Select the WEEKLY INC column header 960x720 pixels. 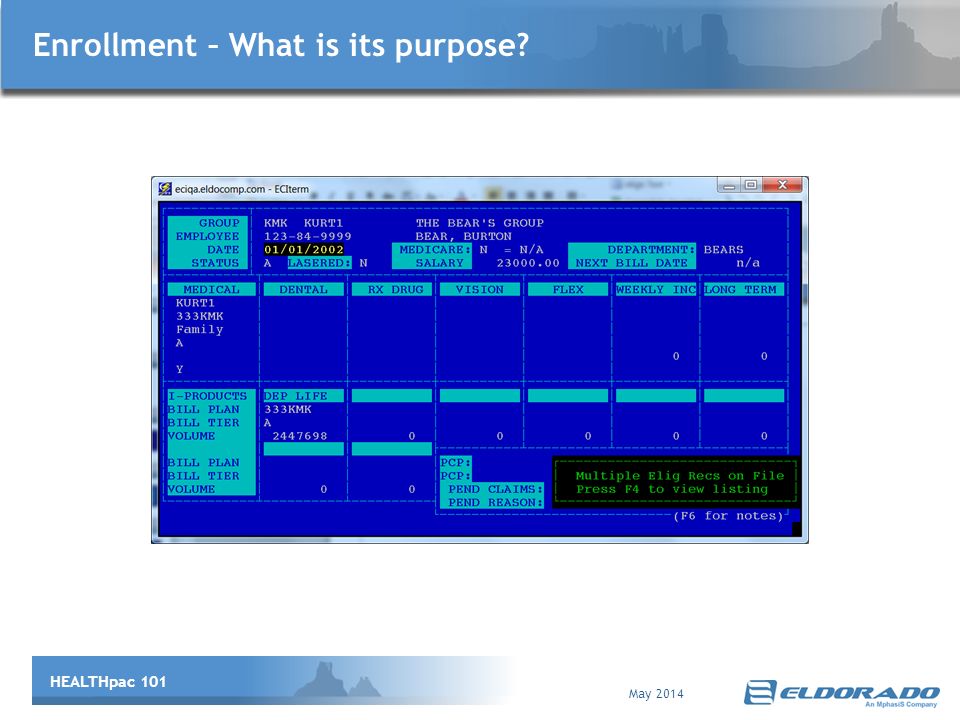coord(656,290)
